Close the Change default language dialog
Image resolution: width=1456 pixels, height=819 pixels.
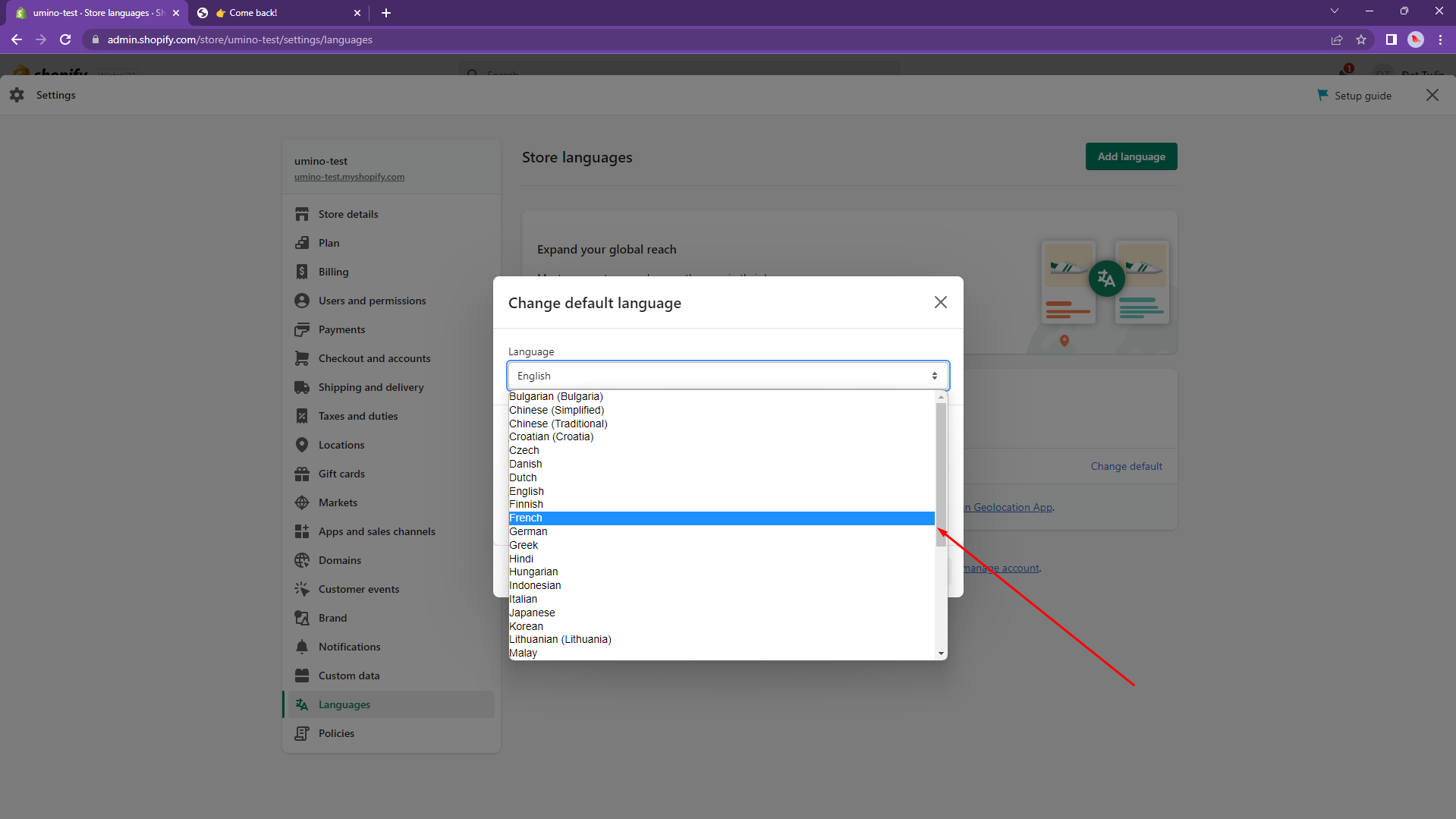pyautogui.click(x=940, y=302)
